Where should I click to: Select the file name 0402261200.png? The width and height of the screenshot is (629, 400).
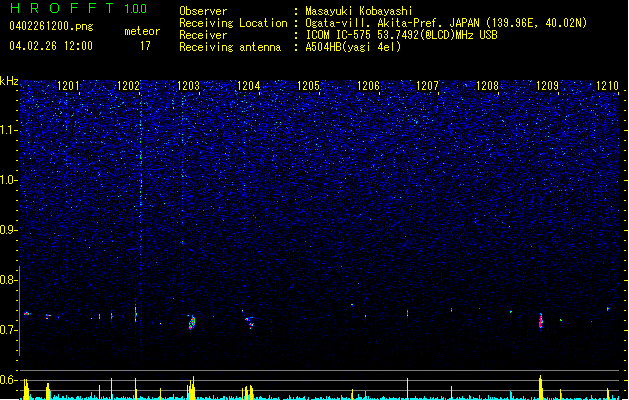51,26
